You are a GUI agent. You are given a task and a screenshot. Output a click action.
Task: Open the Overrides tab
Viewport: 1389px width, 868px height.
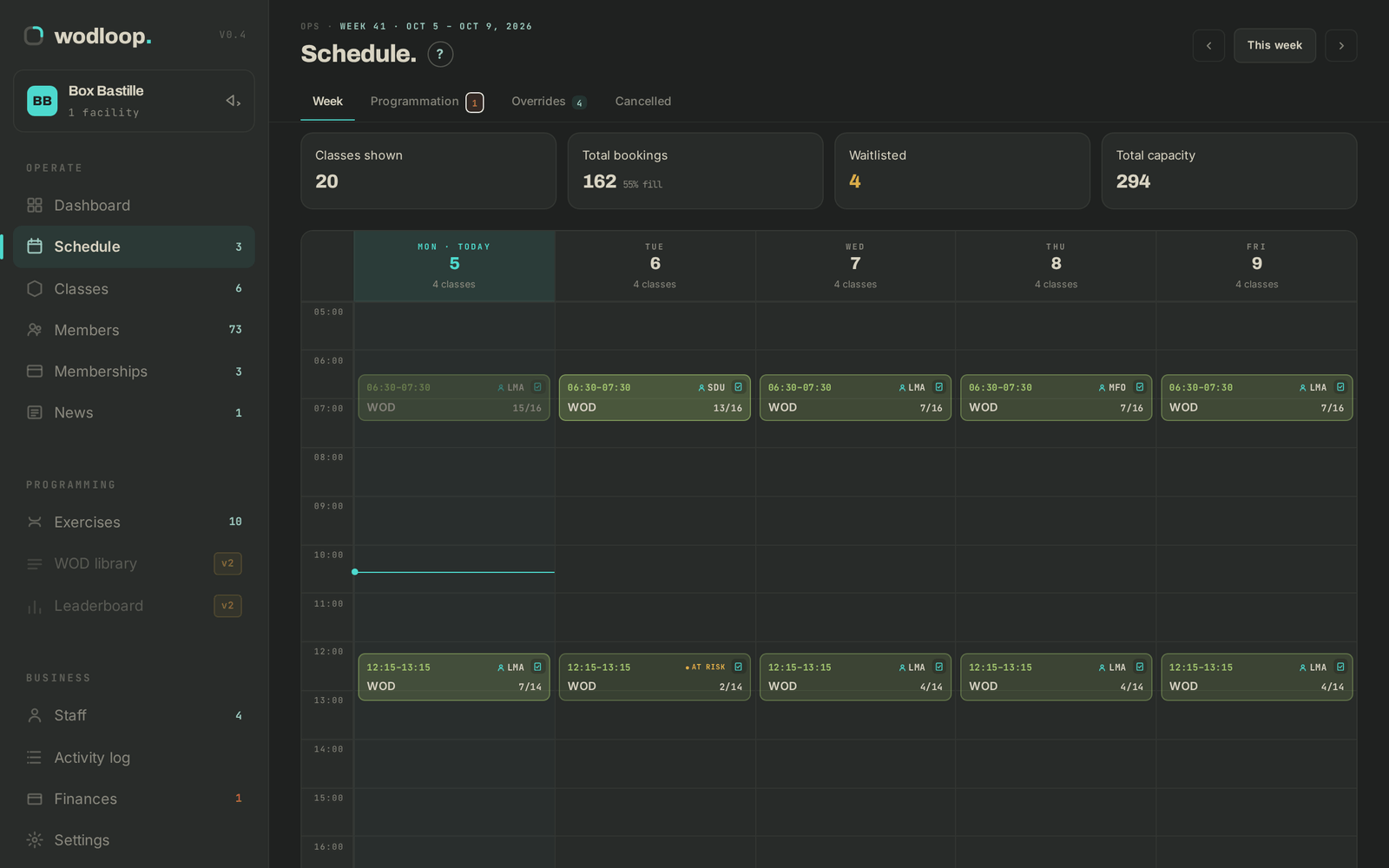549,102
